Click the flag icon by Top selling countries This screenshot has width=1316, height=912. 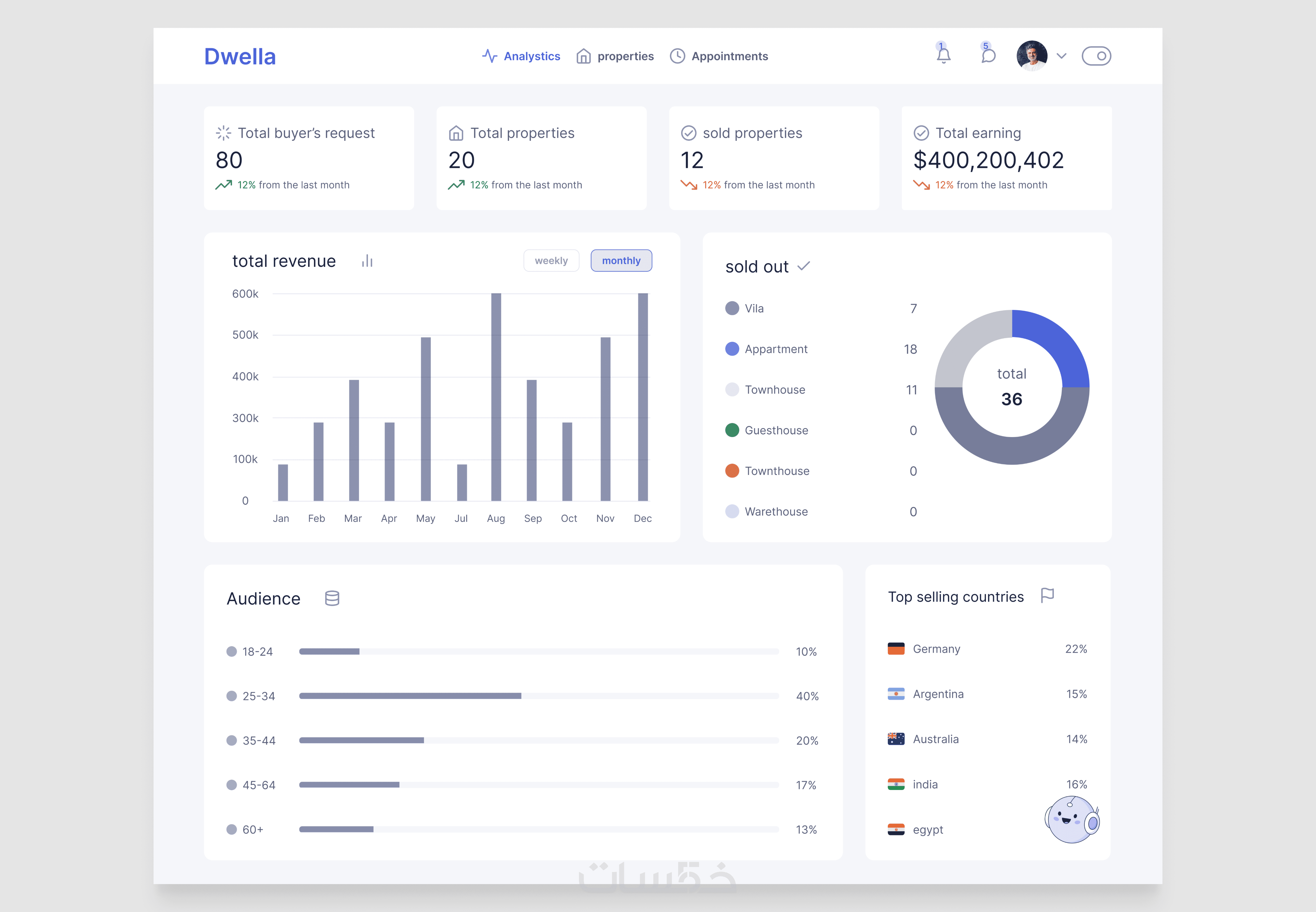(x=1047, y=595)
